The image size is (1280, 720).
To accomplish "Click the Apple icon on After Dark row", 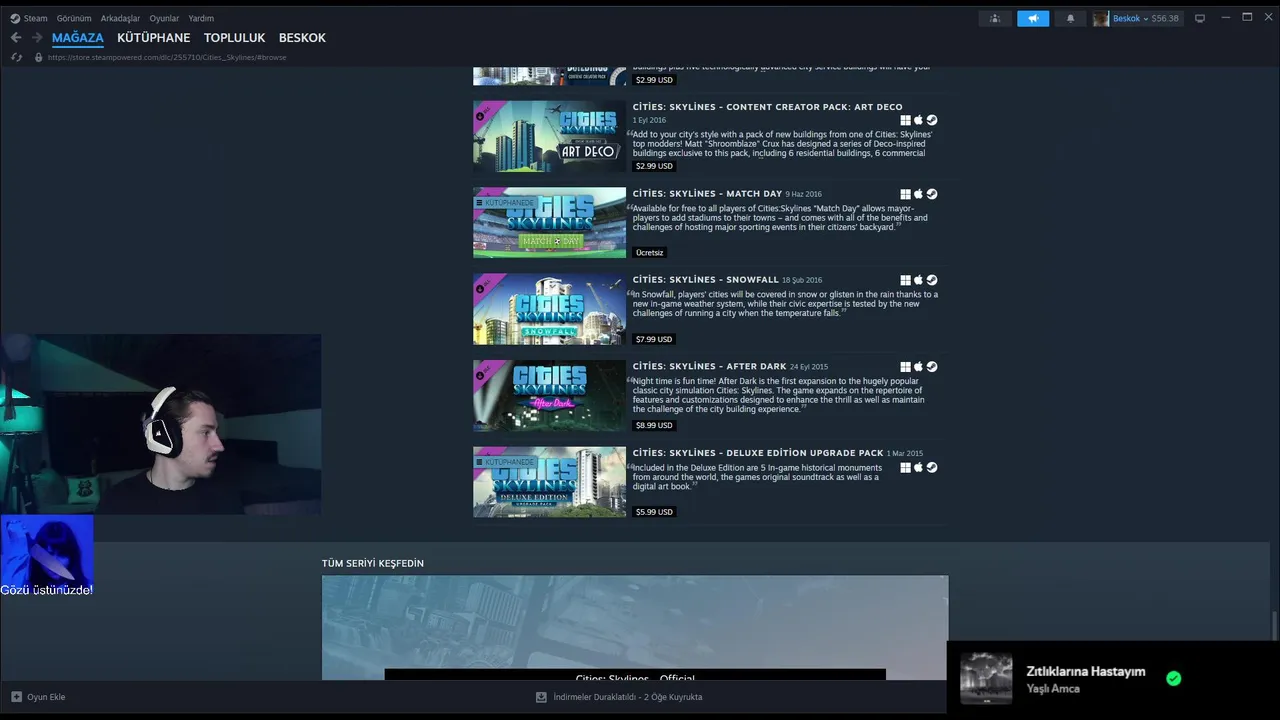I will [x=918, y=367].
